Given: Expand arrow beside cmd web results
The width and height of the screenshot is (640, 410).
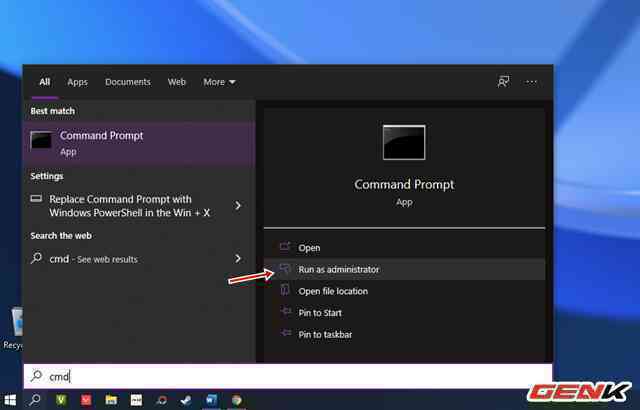Looking at the screenshot, I should click(x=238, y=258).
